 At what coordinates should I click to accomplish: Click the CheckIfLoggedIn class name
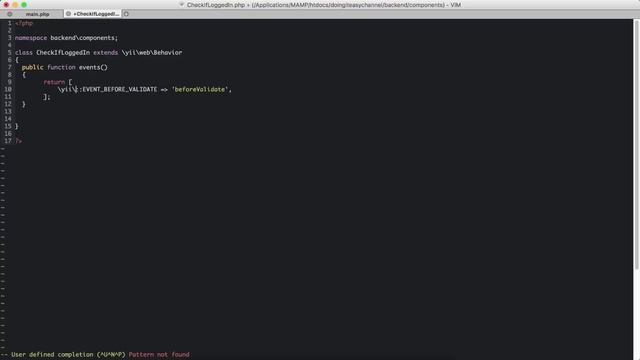[x=63, y=53]
